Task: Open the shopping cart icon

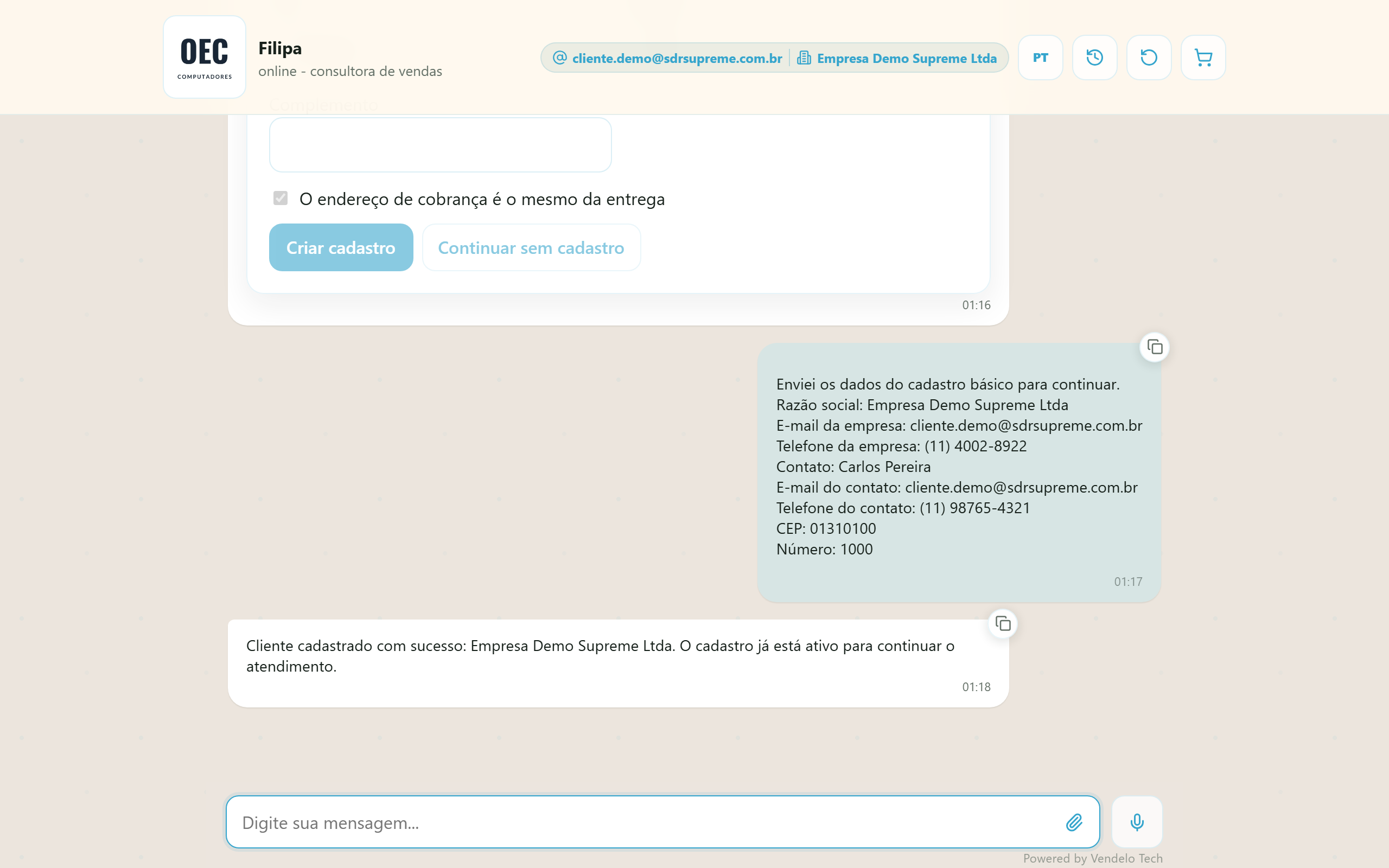Action: point(1203,58)
